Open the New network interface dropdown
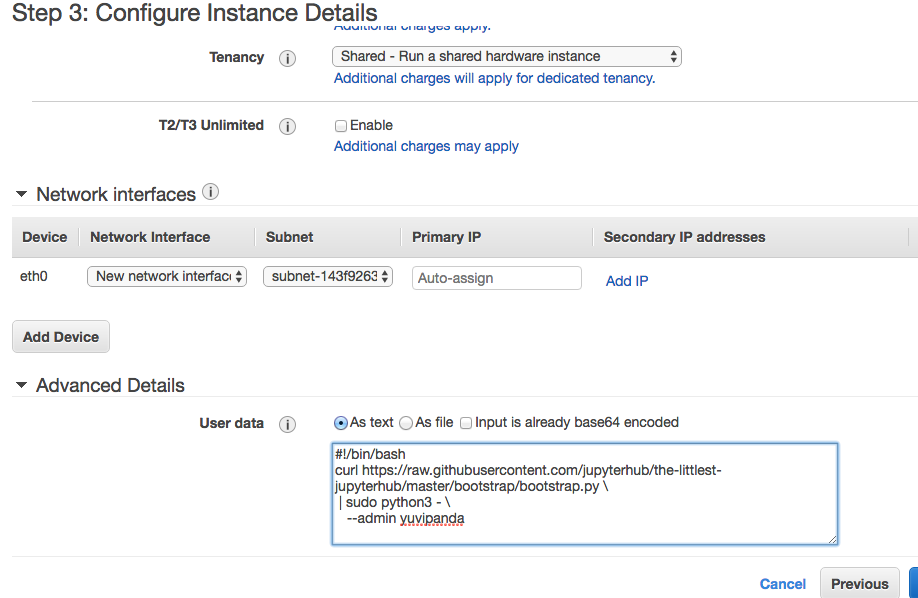 tap(167, 277)
